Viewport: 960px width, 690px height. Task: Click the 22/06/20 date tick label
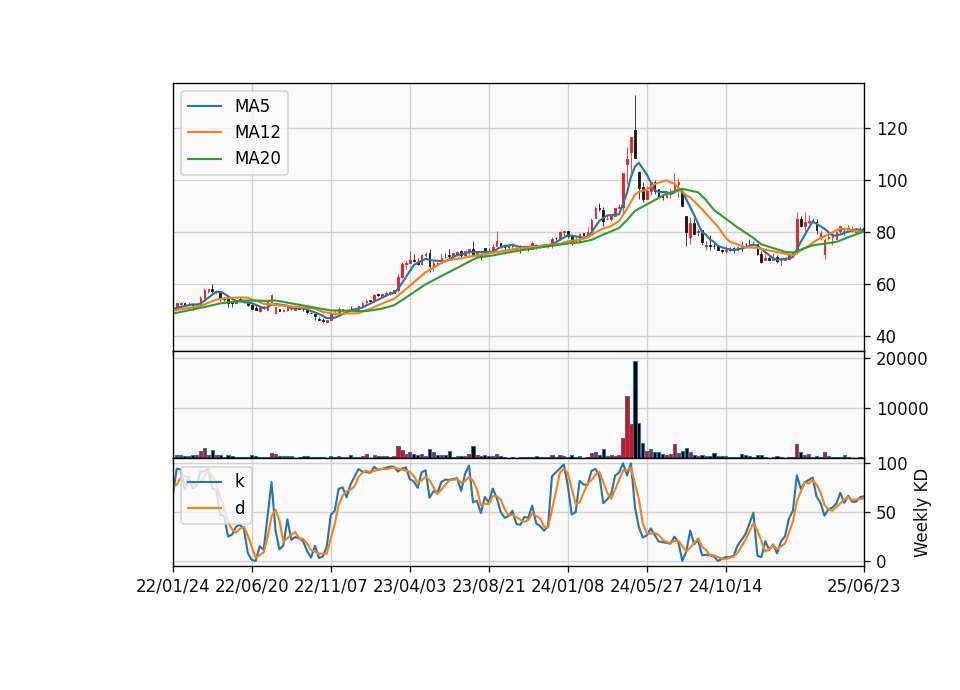252,586
